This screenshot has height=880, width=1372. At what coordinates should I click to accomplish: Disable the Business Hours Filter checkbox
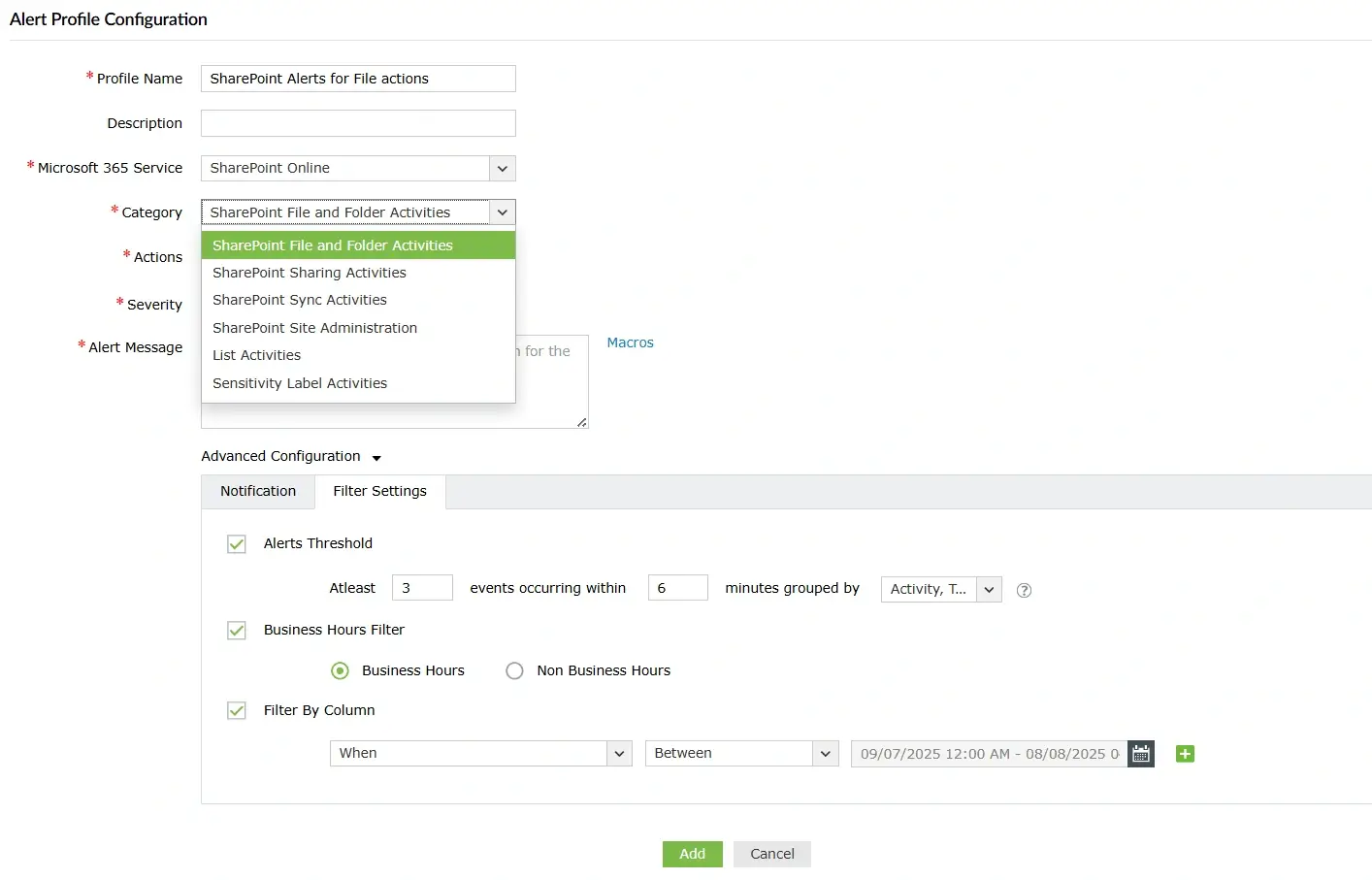pyautogui.click(x=237, y=631)
